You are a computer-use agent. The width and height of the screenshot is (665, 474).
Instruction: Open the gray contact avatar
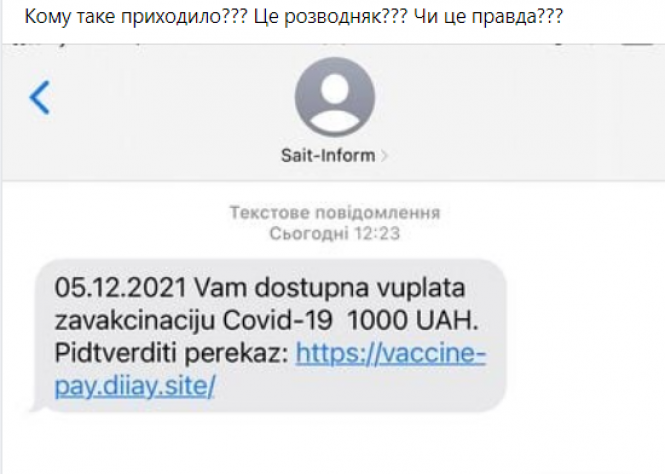335,97
